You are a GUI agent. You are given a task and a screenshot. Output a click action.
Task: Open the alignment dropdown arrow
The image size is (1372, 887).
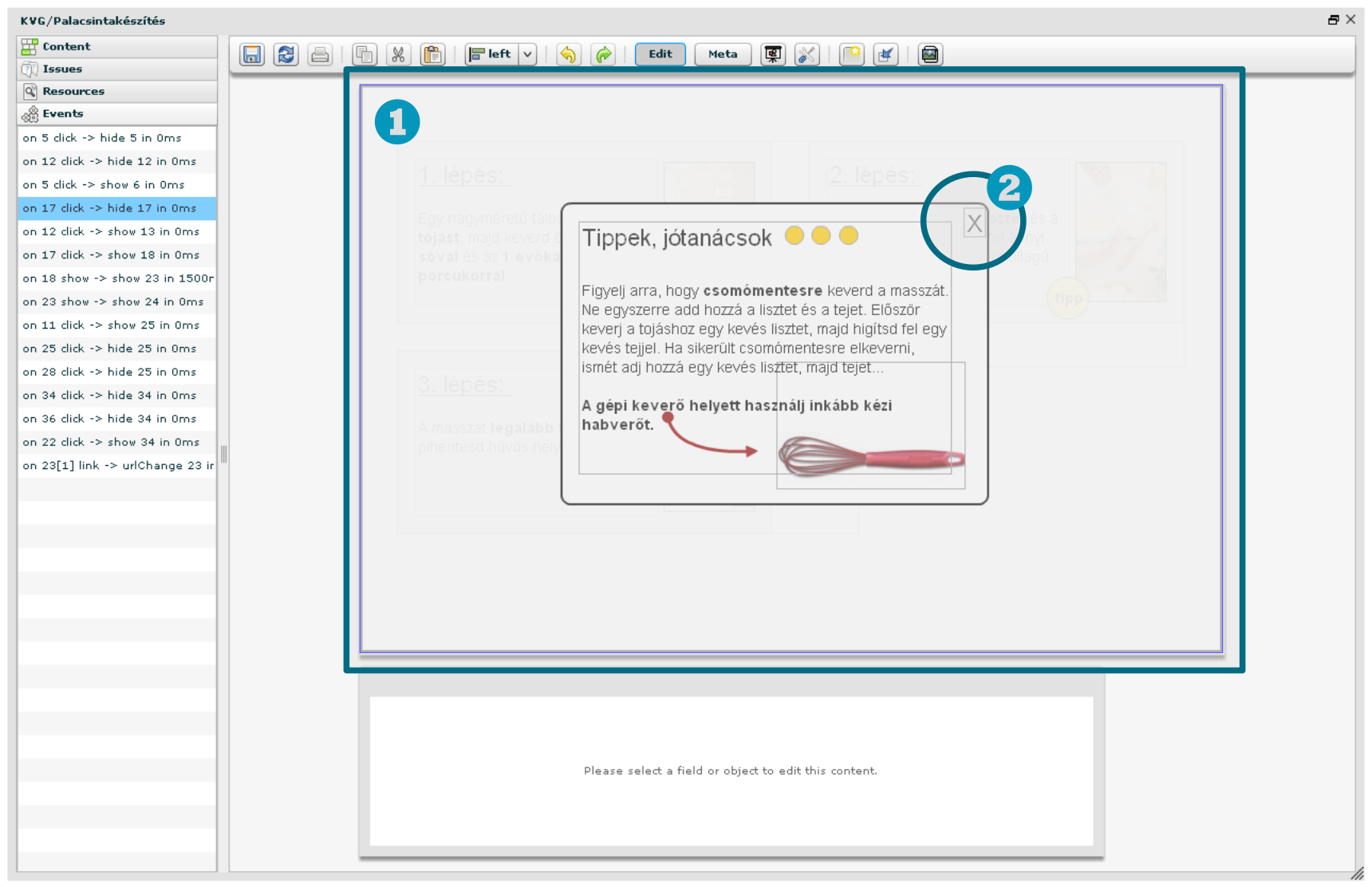(x=527, y=54)
